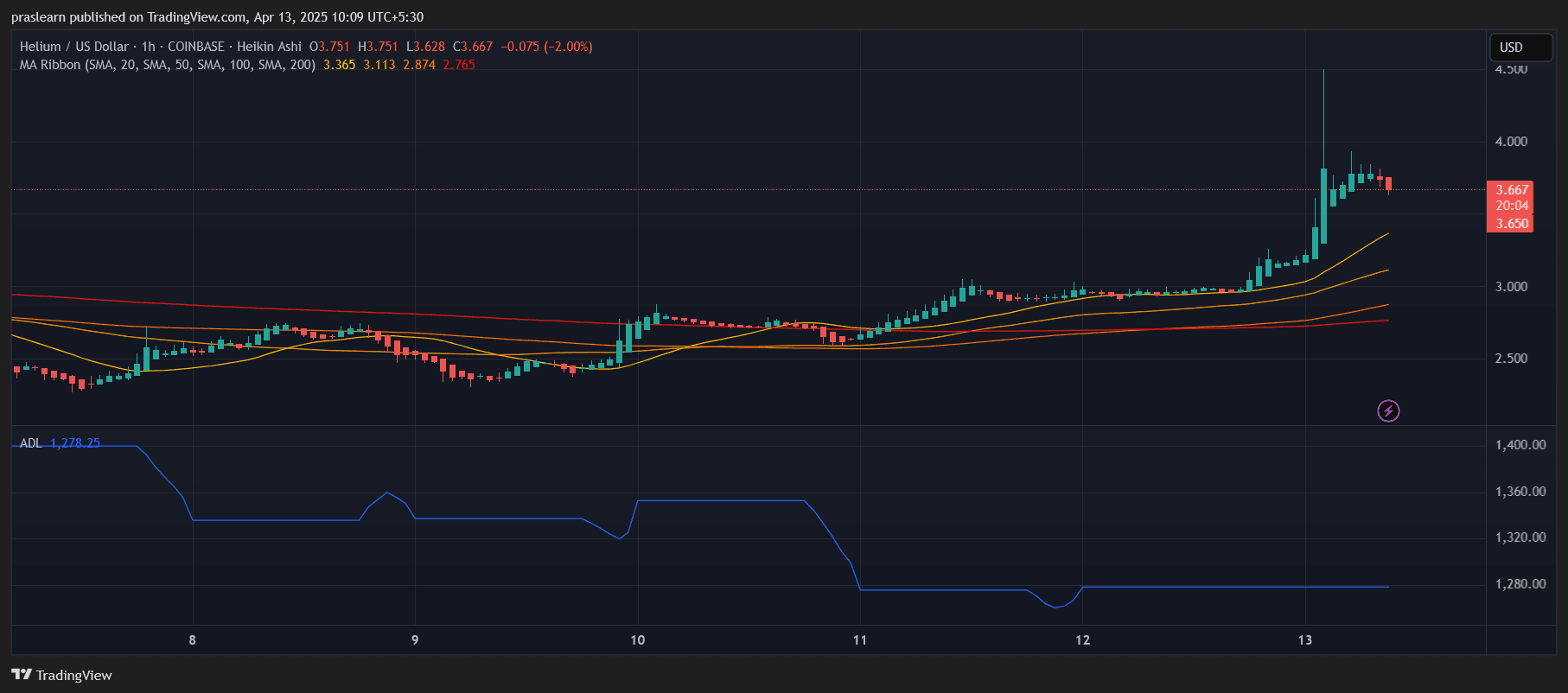Click the purple lightning bolt icon
The image size is (1568, 693).
tap(1388, 410)
